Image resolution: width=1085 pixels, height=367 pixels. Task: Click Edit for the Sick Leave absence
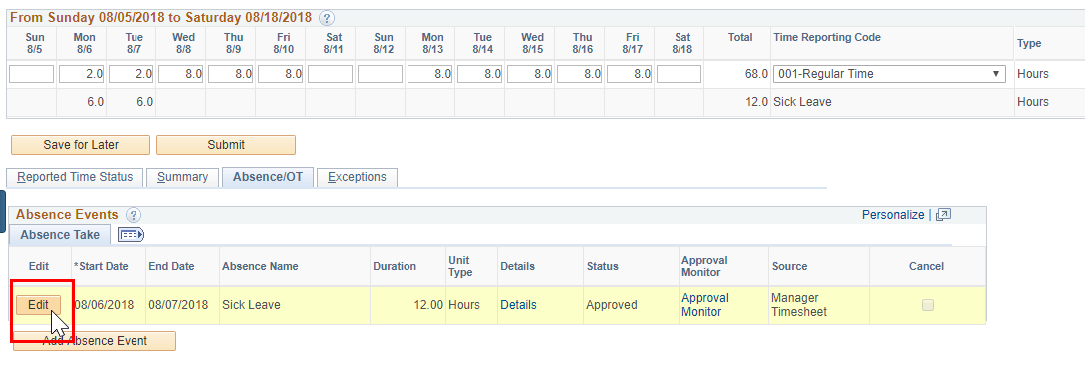[x=39, y=305]
